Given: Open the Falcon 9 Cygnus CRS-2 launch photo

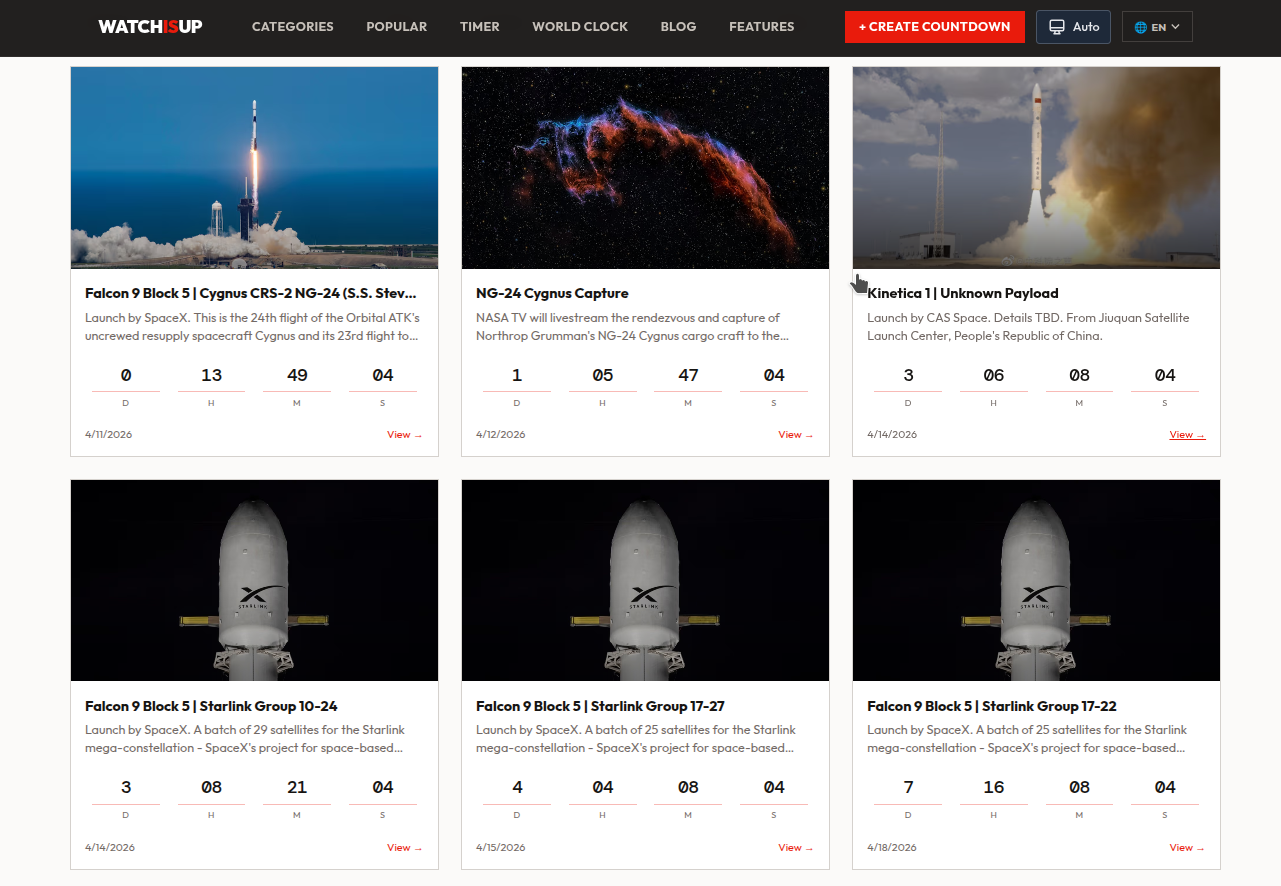Looking at the screenshot, I should [254, 168].
